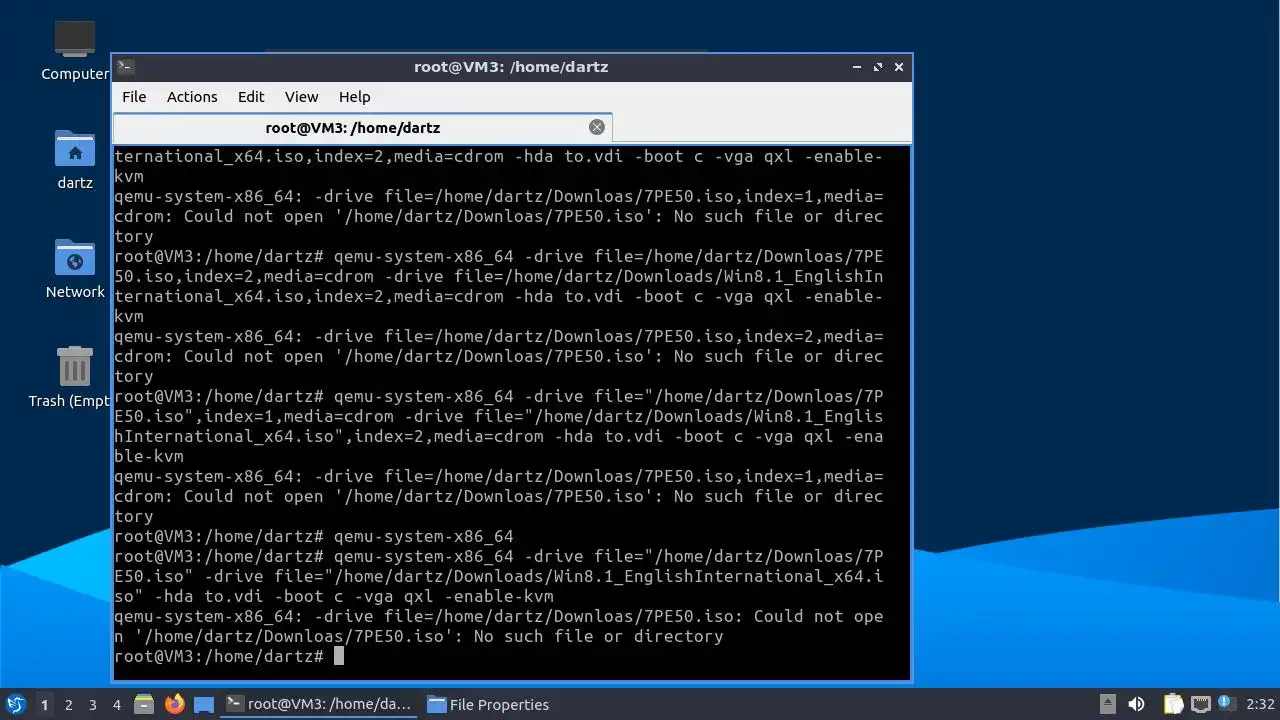Switch to workspace 2

(69, 705)
